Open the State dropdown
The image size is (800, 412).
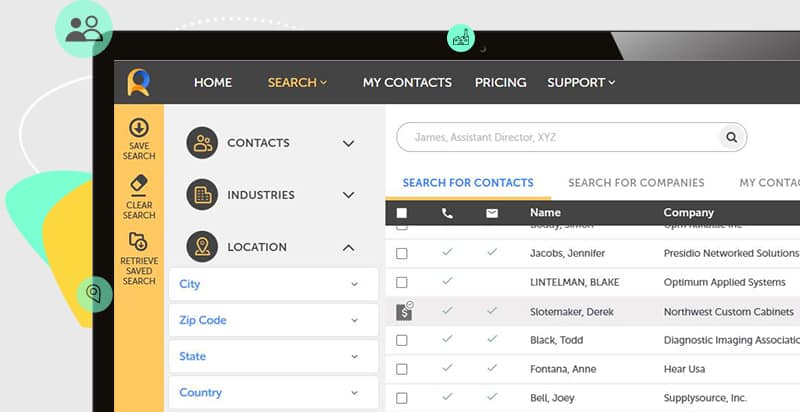273,356
